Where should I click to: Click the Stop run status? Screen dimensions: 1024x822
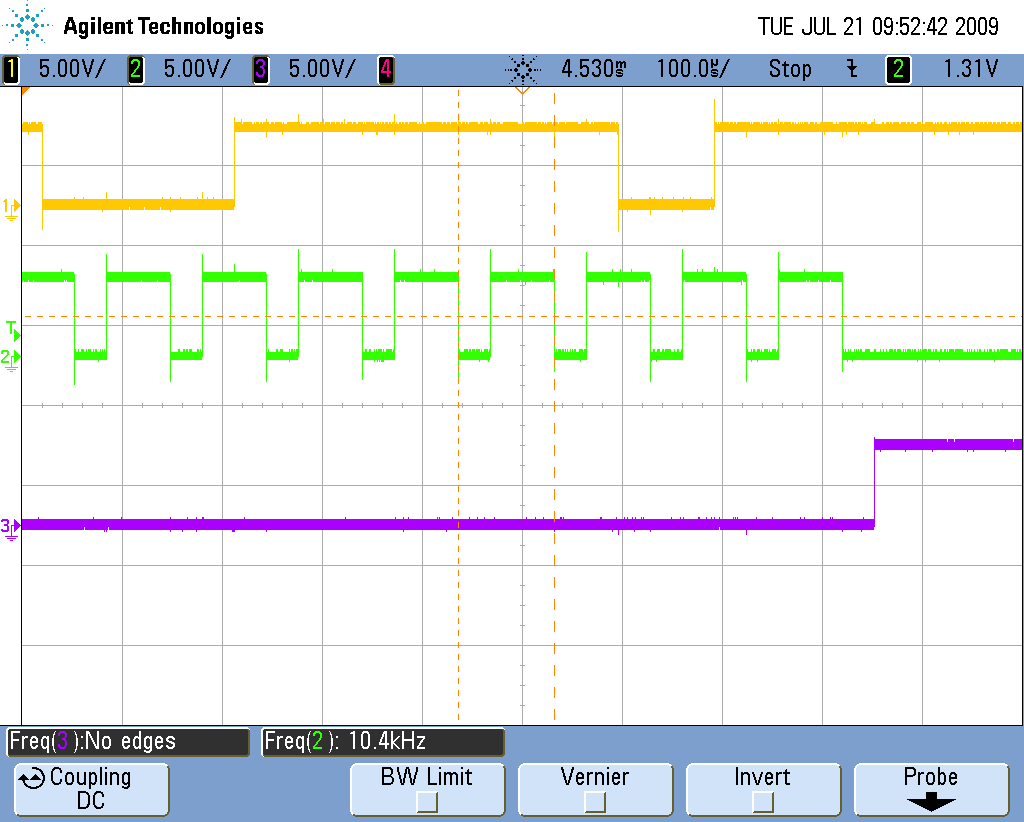pos(790,69)
